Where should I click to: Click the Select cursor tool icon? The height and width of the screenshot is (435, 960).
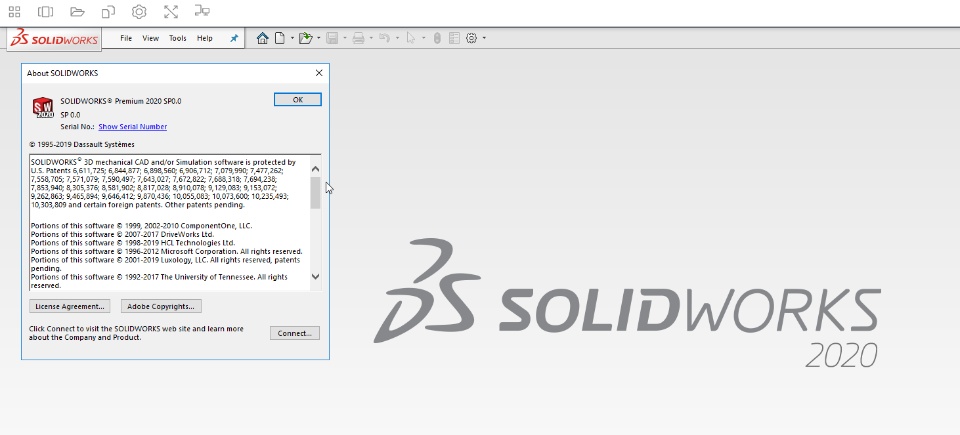coord(410,38)
